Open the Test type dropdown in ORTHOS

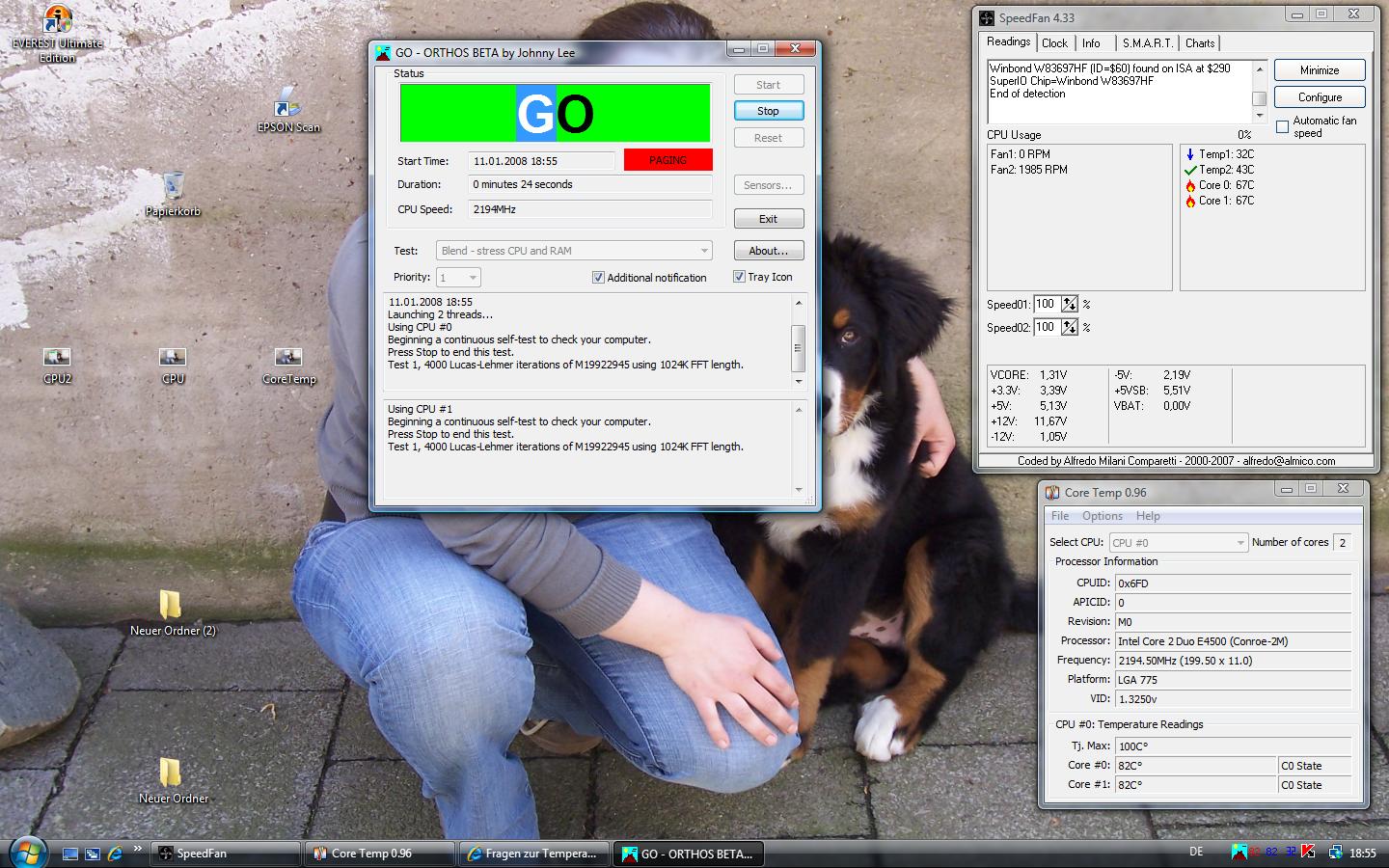(x=574, y=251)
